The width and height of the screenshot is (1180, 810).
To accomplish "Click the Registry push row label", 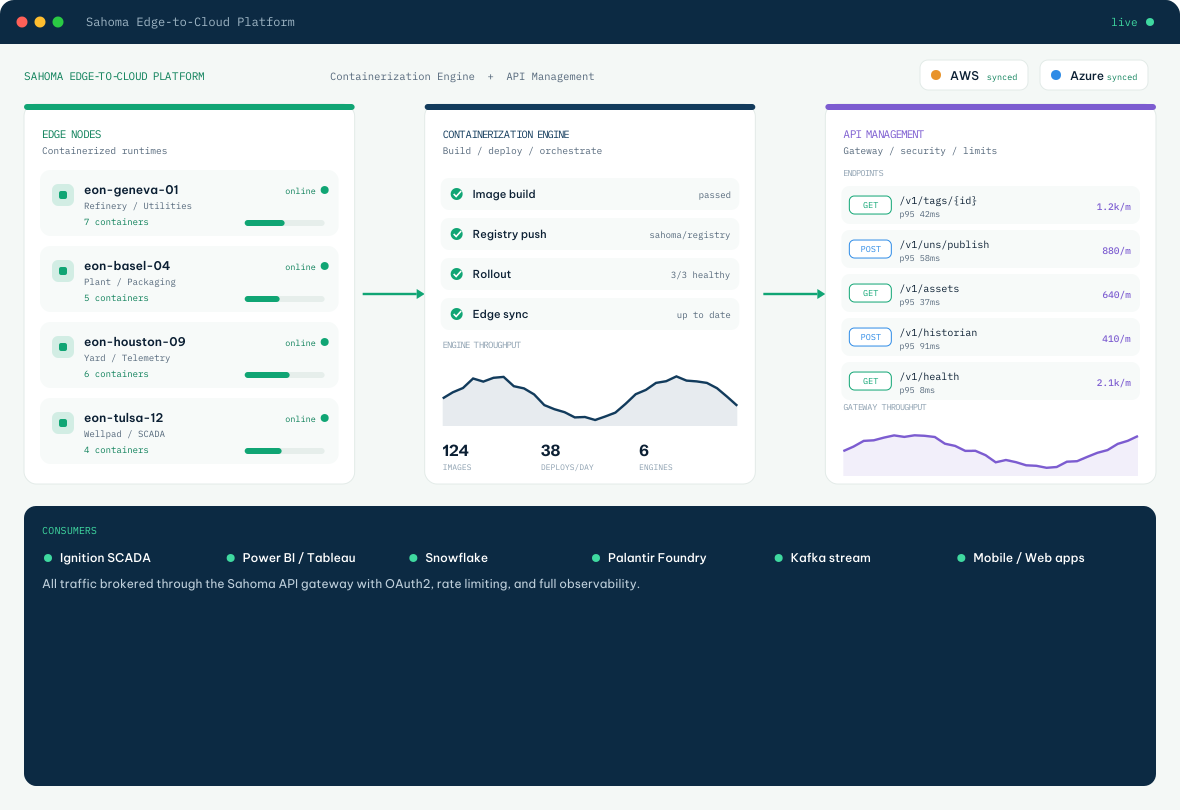I will pos(509,234).
